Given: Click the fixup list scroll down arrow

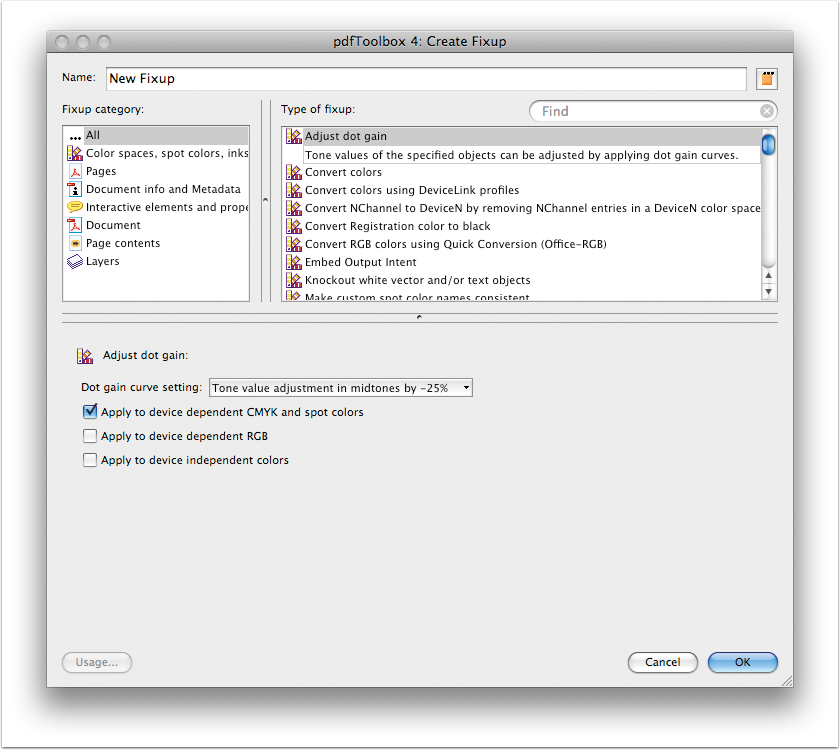Looking at the screenshot, I should (769, 292).
